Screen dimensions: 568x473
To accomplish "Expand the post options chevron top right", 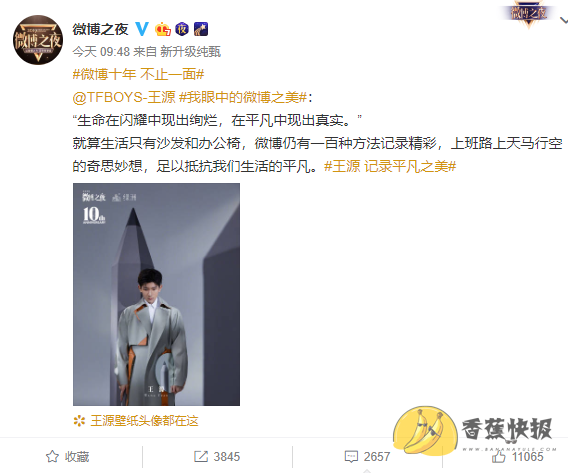I will pyautogui.click(x=564, y=20).
